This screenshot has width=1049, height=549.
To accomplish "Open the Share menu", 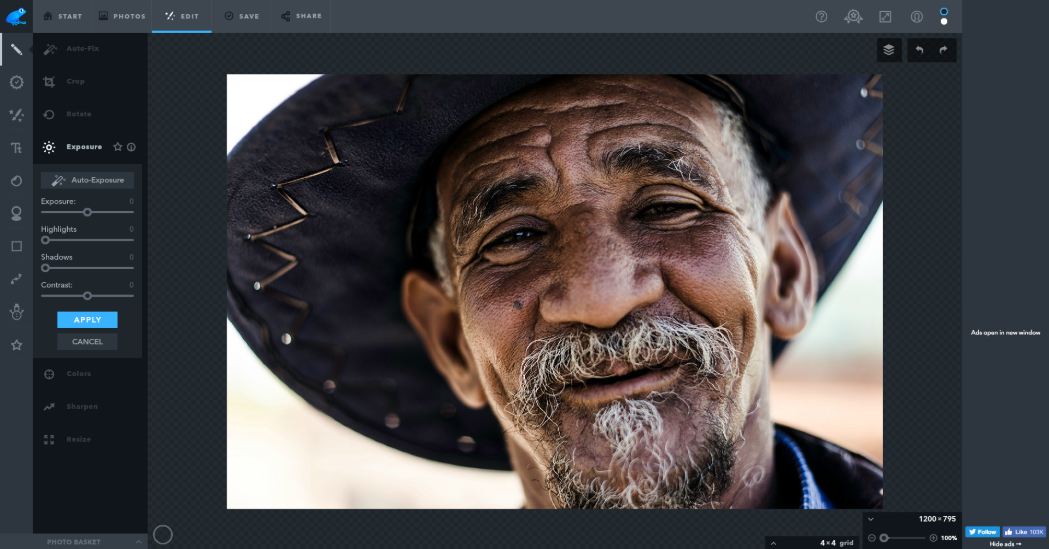I will [301, 17].
